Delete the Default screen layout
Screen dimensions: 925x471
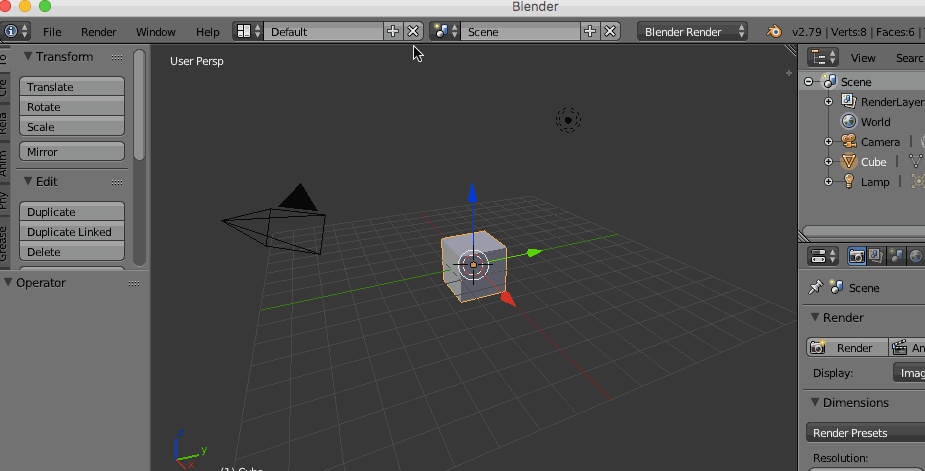tap(414, 31)
